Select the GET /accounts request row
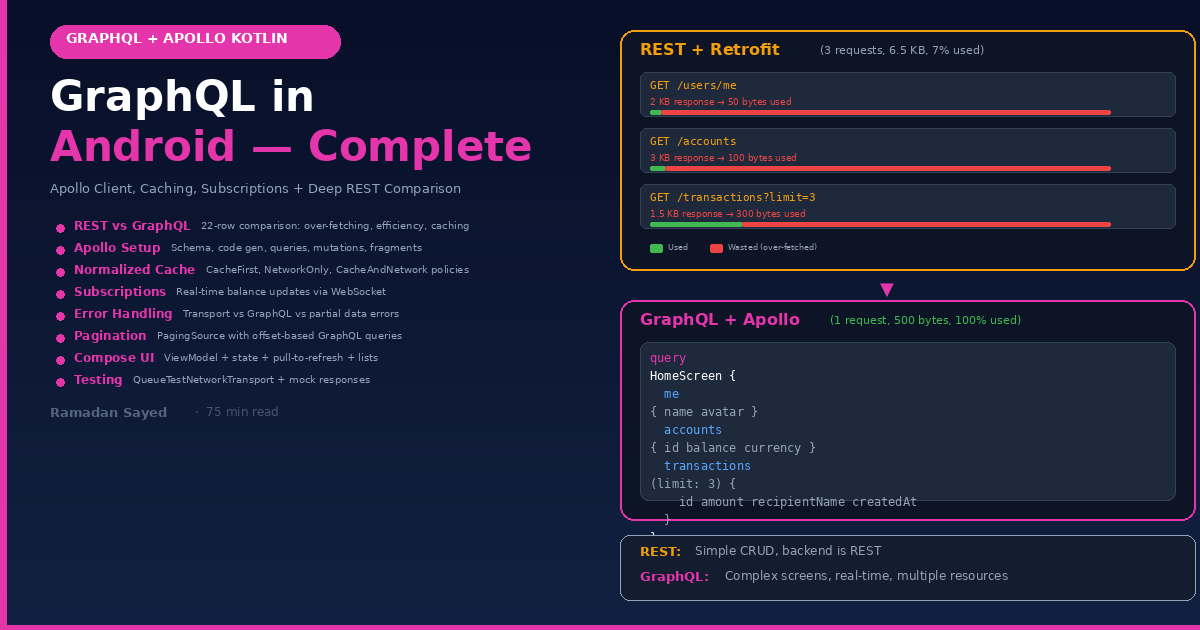 click(x=907, y=150)
